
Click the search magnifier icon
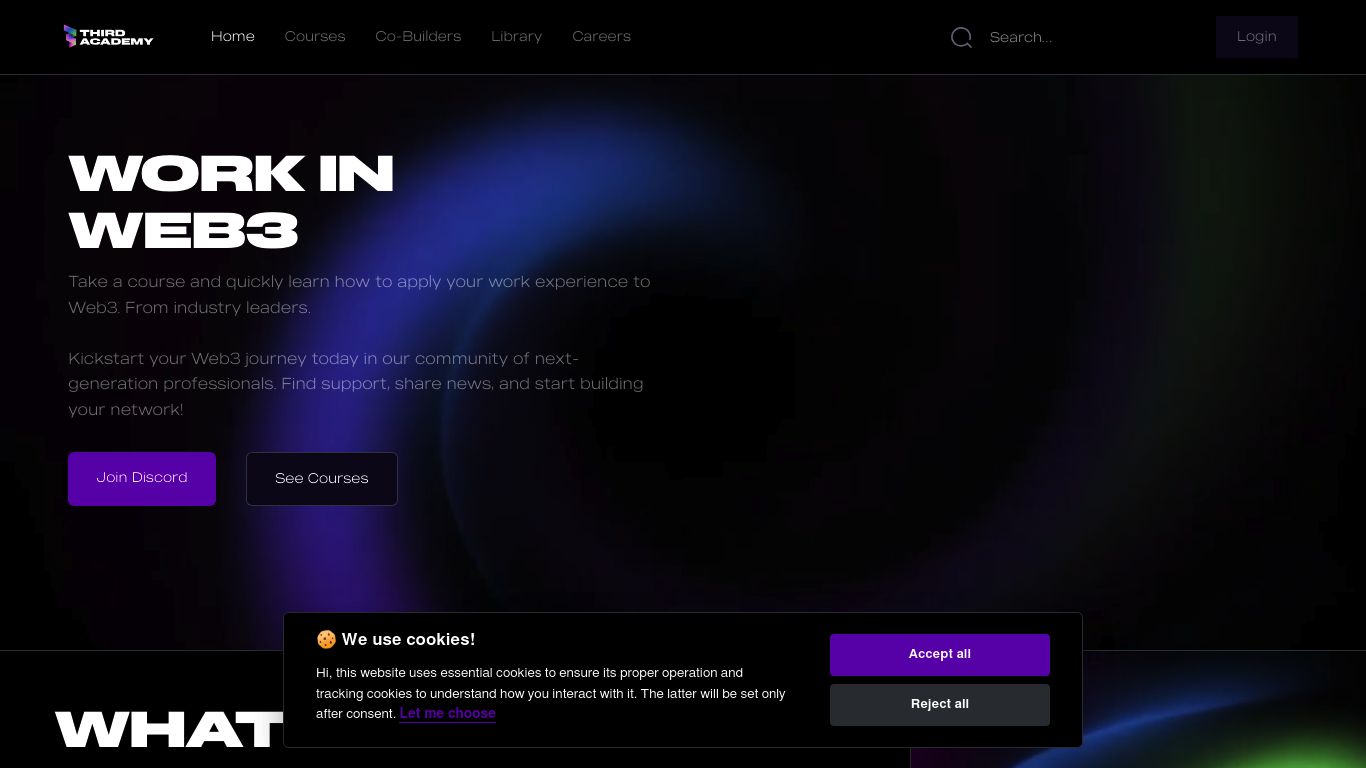pyautogui.click(x=961, y=37)
